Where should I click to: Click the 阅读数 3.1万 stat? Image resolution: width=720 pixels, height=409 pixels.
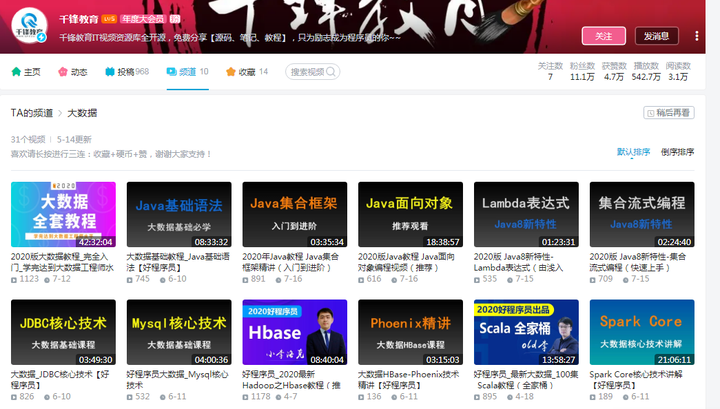(678, 72)
